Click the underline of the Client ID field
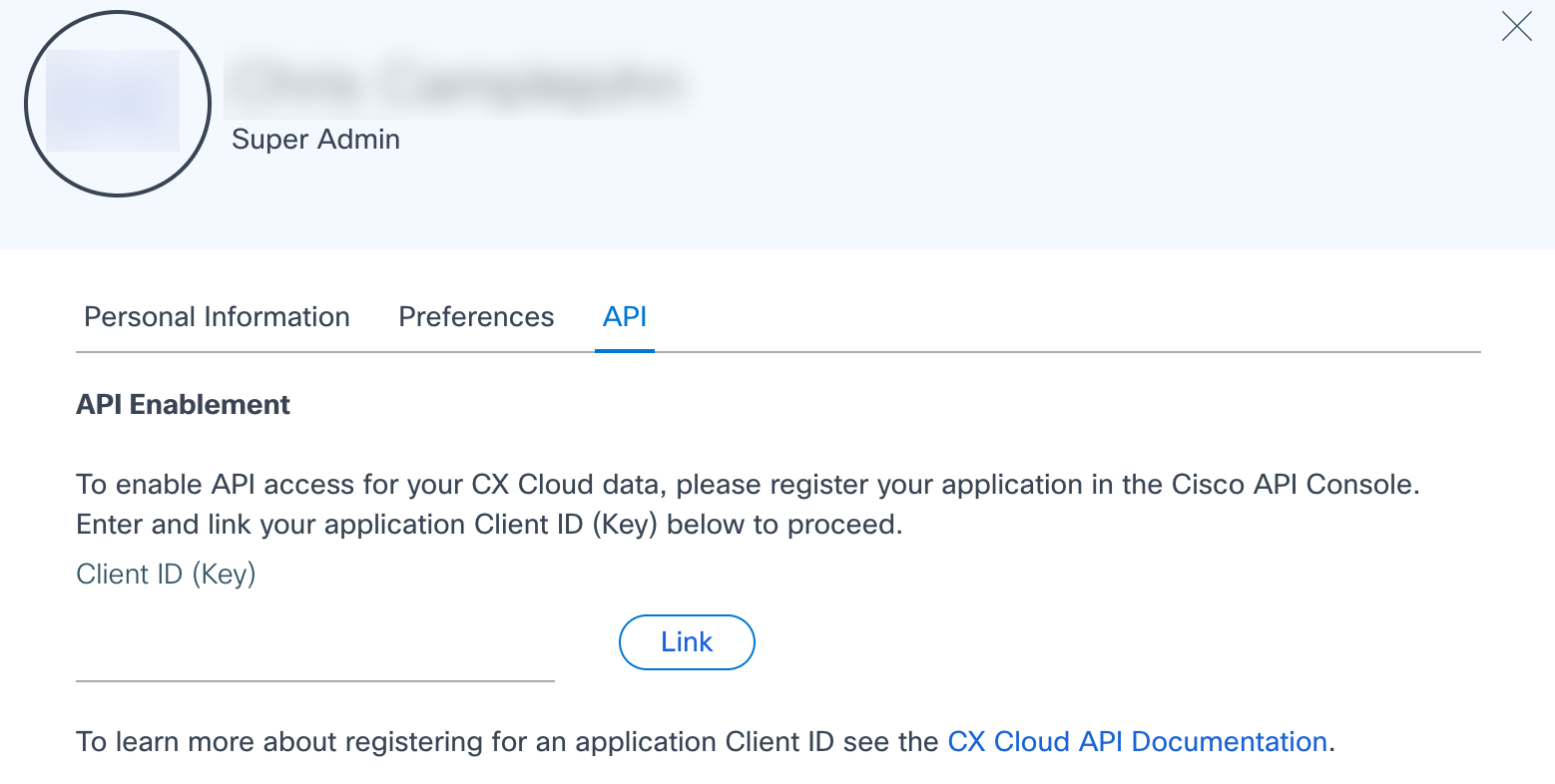Viewport: 1555px width, 784px height. pyautogui.click(x=315, y=682)
